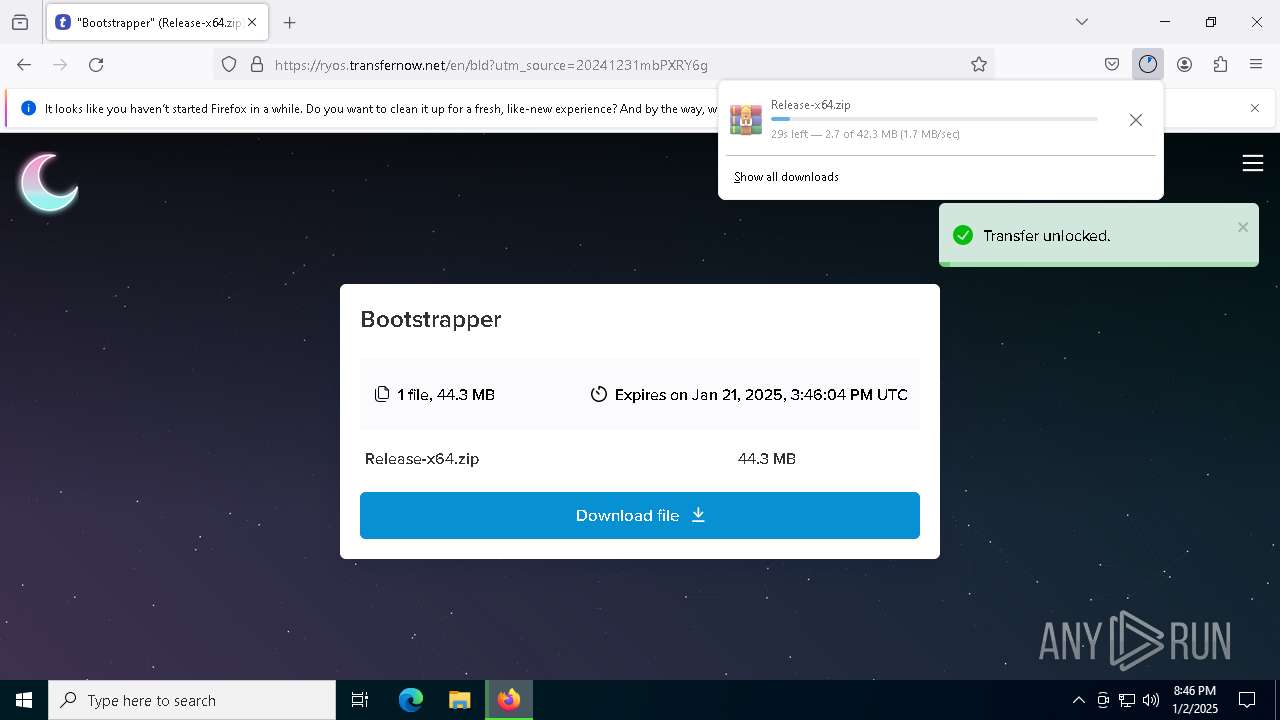Open the Windows Start menu

[x=24, y=700]
